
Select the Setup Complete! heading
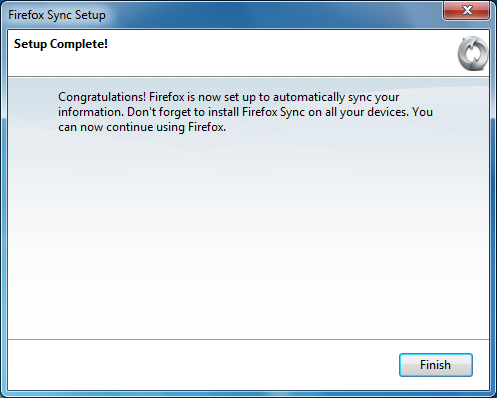pos(61,44)
